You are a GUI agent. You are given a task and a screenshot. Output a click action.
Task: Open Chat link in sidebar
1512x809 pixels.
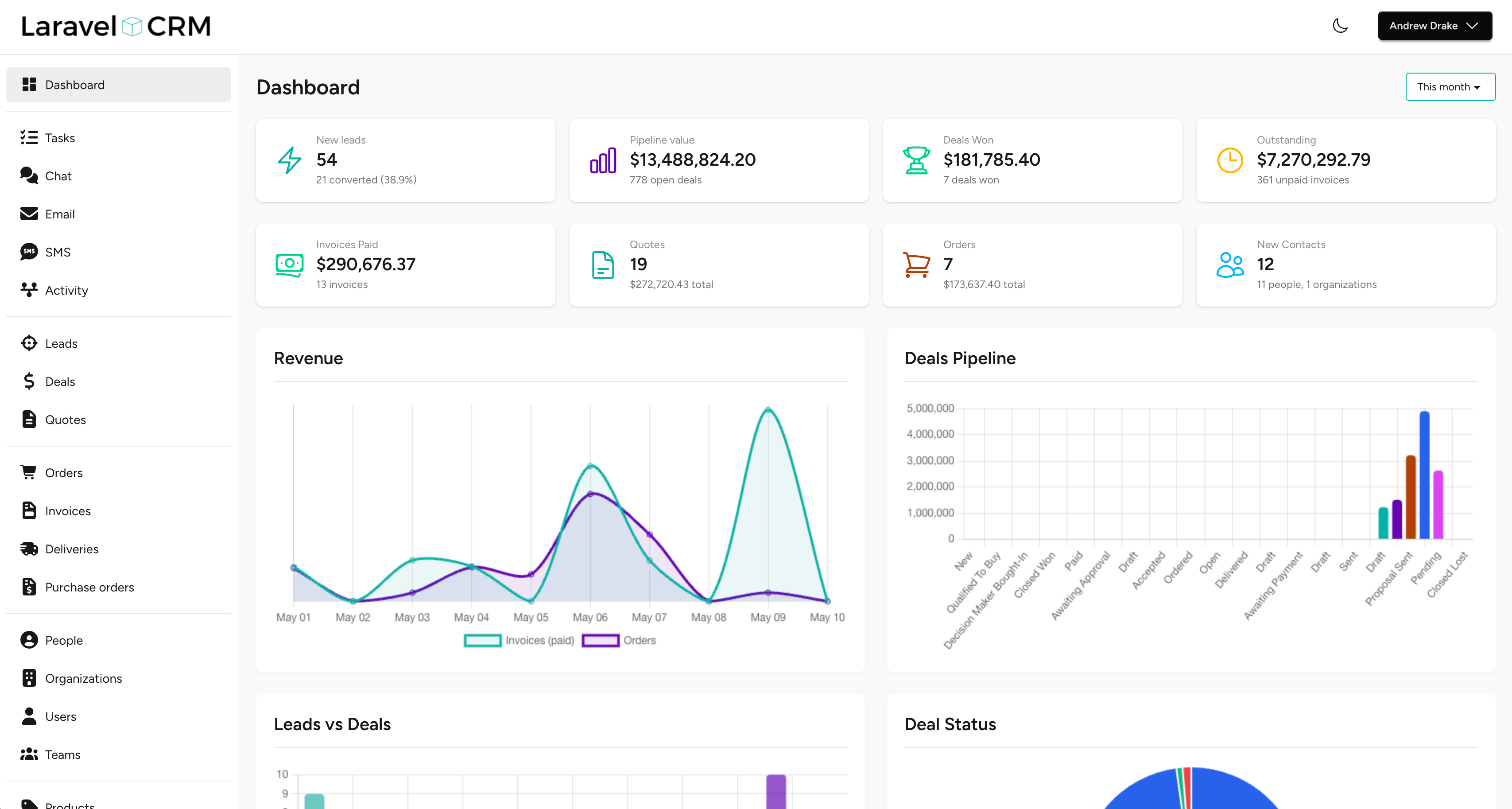point(119,175)
